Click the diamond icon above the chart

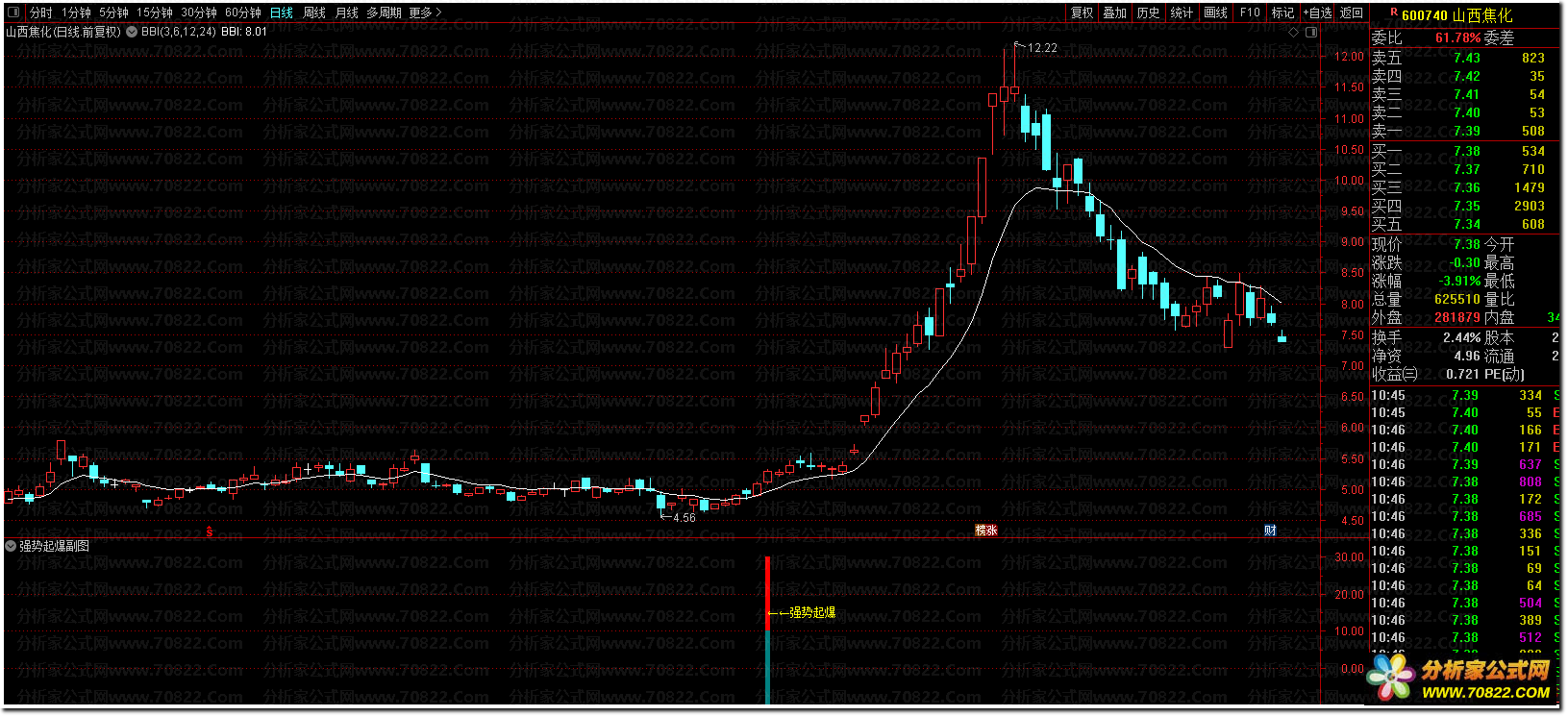point(1294,33)
